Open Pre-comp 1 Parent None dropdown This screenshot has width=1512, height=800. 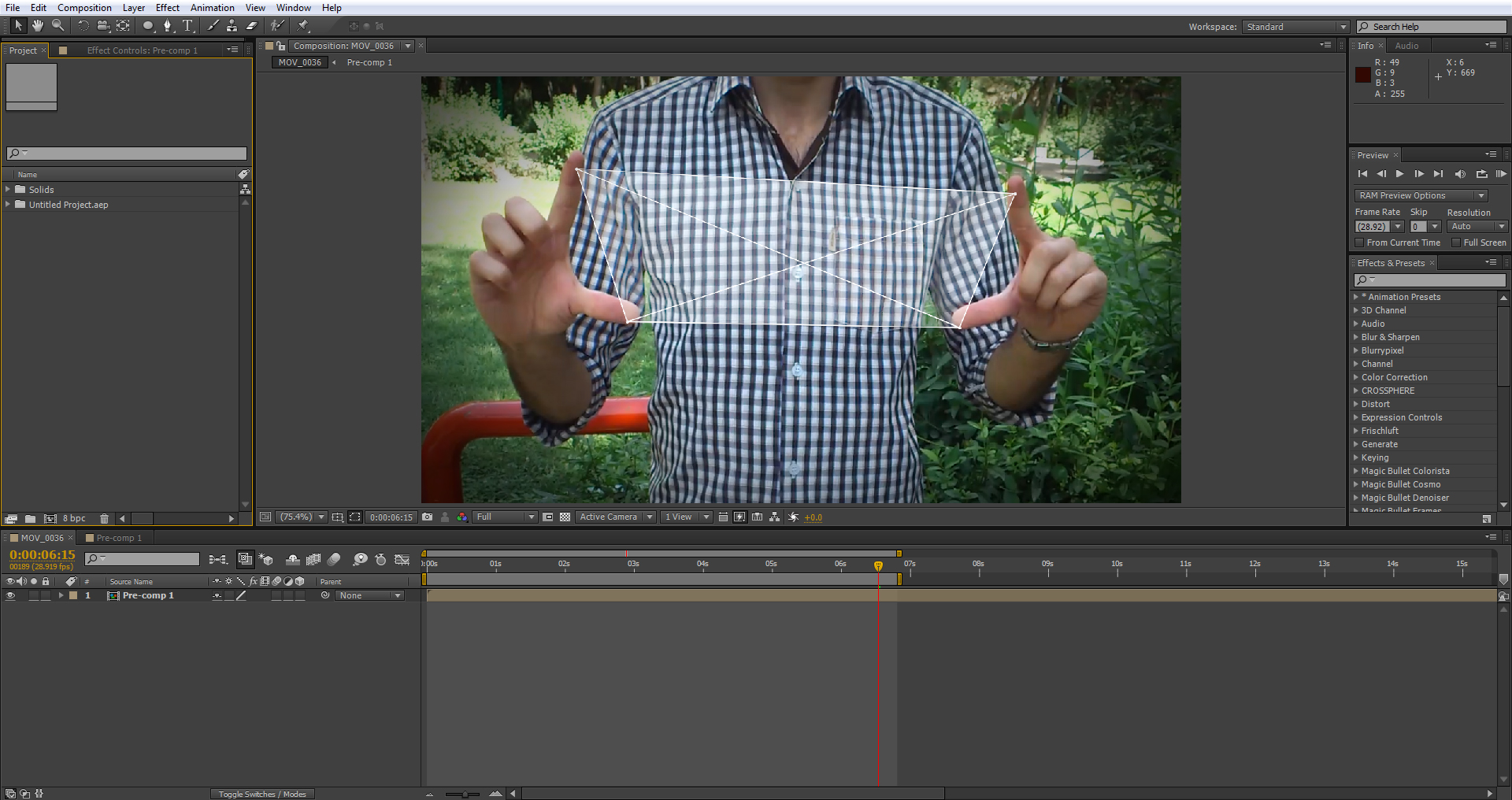coord(369,596)
